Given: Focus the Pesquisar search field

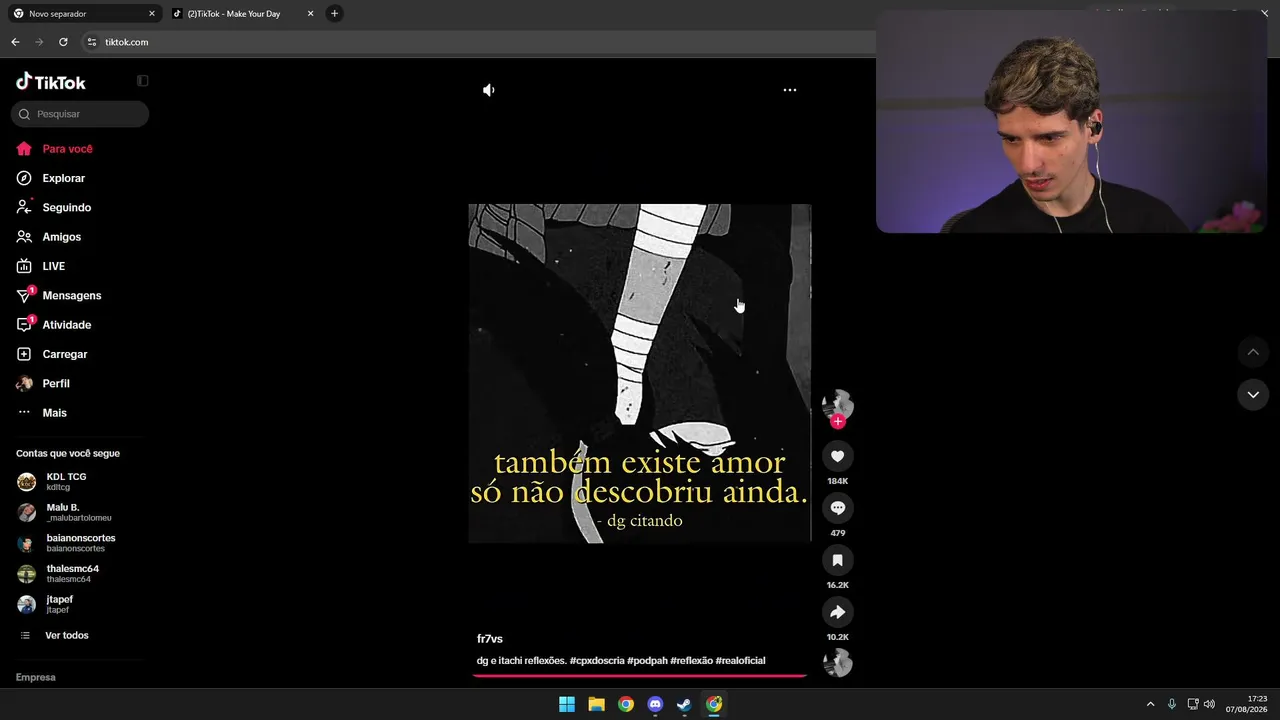Looking at the screenshot, I should click(x=80, y=114).
